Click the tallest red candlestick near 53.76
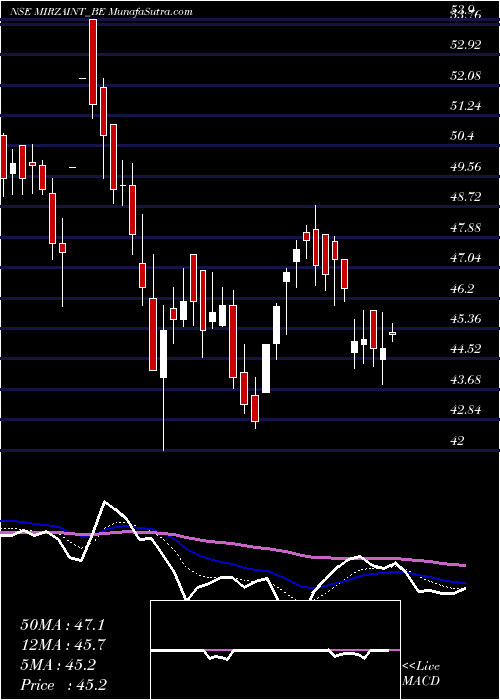500x700 pixels. 93,62
